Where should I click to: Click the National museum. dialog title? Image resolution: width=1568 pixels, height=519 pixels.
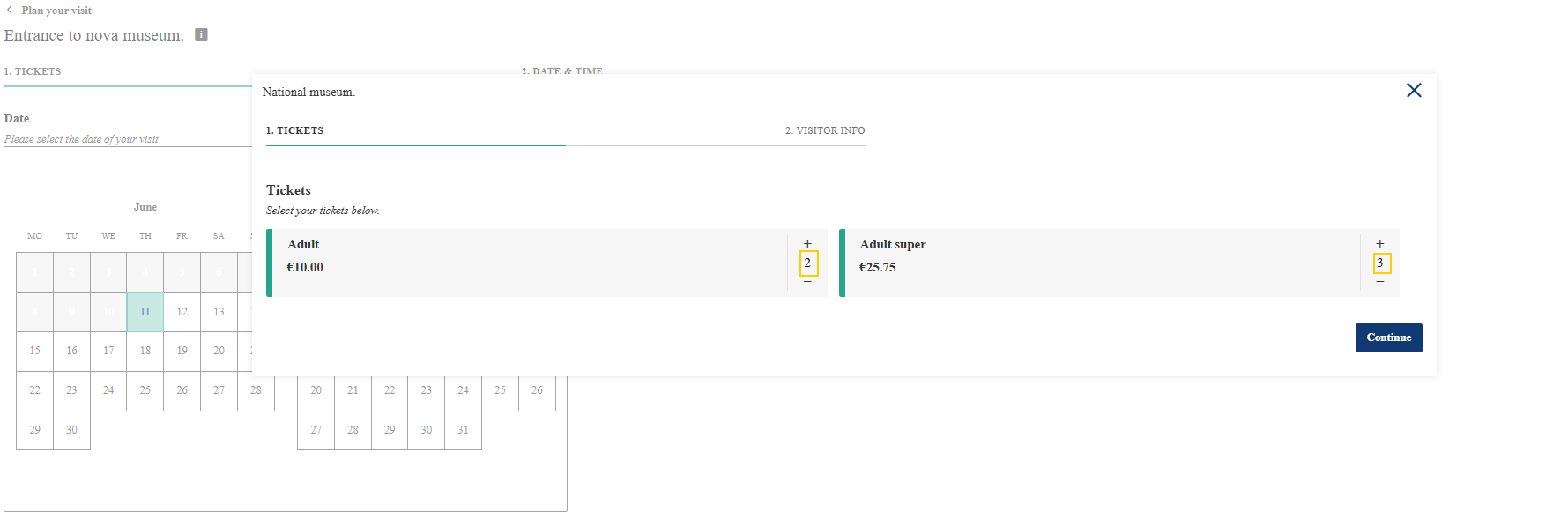(x=308, y=92)
